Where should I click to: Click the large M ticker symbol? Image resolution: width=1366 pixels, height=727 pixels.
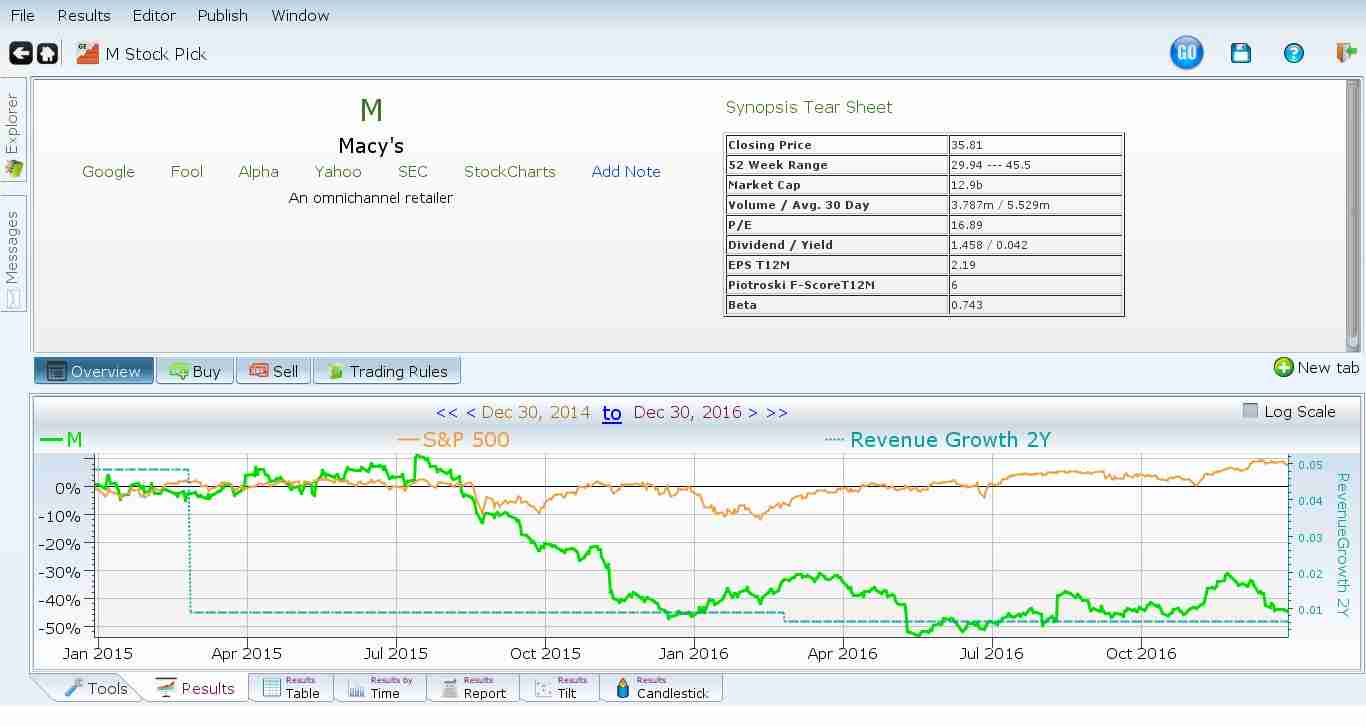371,110
